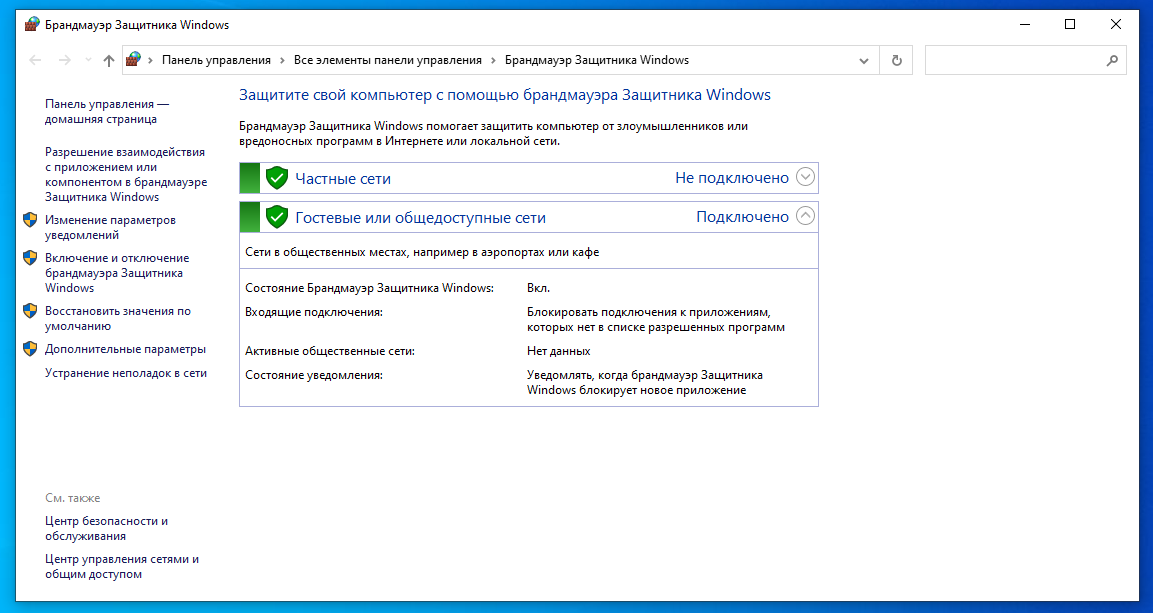This screenshot has width=1153, height=613.
Task: Select Панель управления in the breadcrumb
Action: [x=216, y=60]
